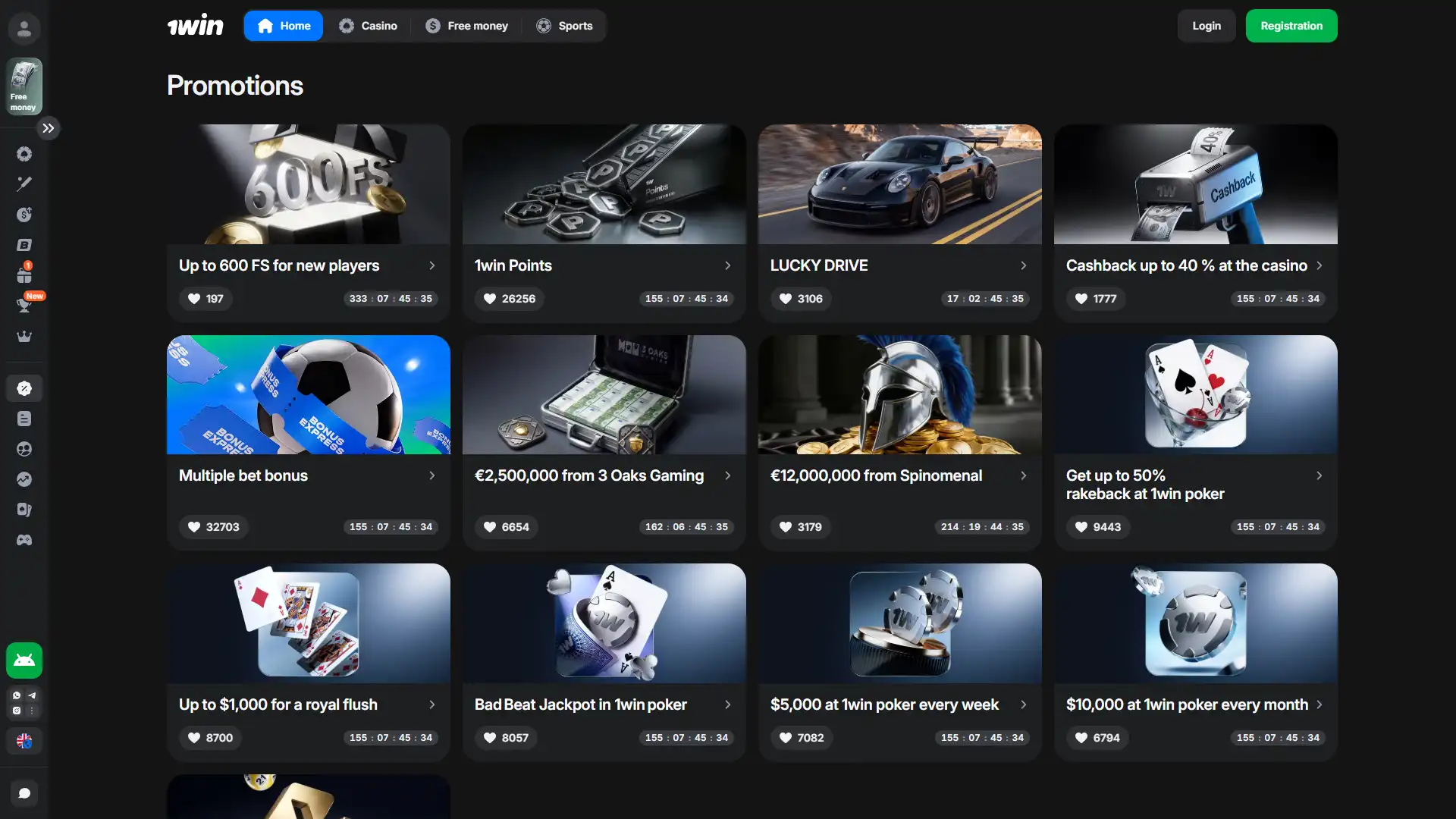Open the game controller sidebar icon
The width and height of the screenshot is (1456, 819).
(24, 540)
